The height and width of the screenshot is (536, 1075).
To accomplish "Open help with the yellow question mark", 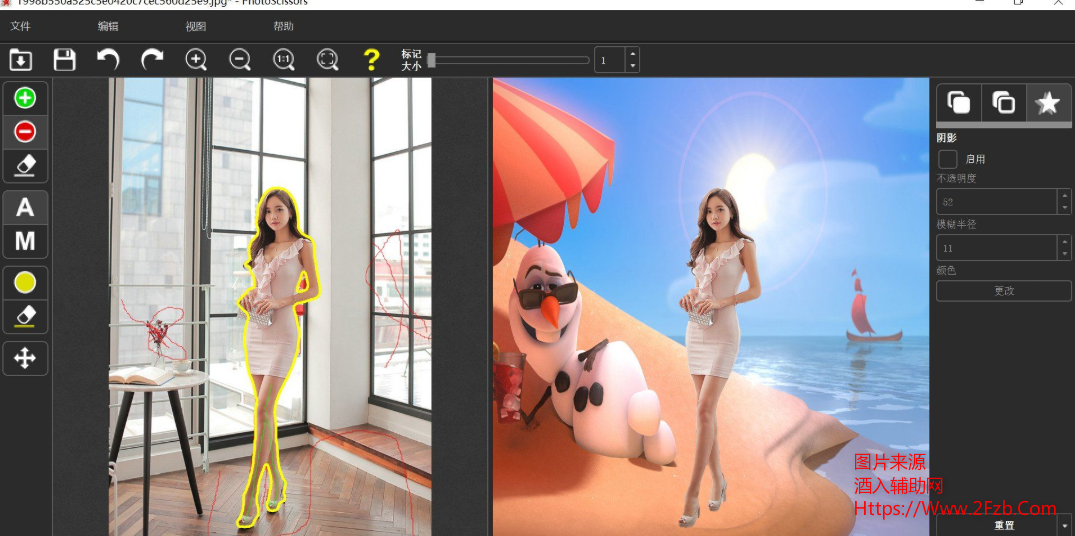I will coord(371,60).
